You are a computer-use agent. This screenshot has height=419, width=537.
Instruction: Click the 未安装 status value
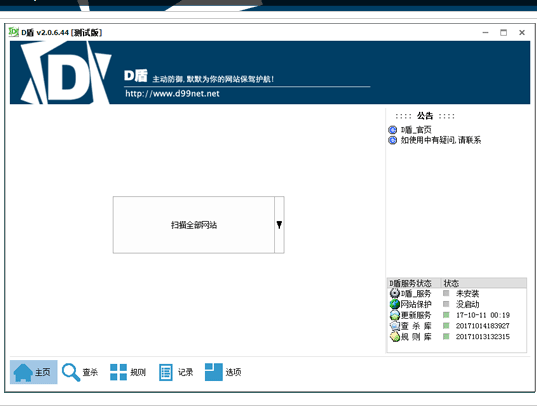tap(467, 294)
